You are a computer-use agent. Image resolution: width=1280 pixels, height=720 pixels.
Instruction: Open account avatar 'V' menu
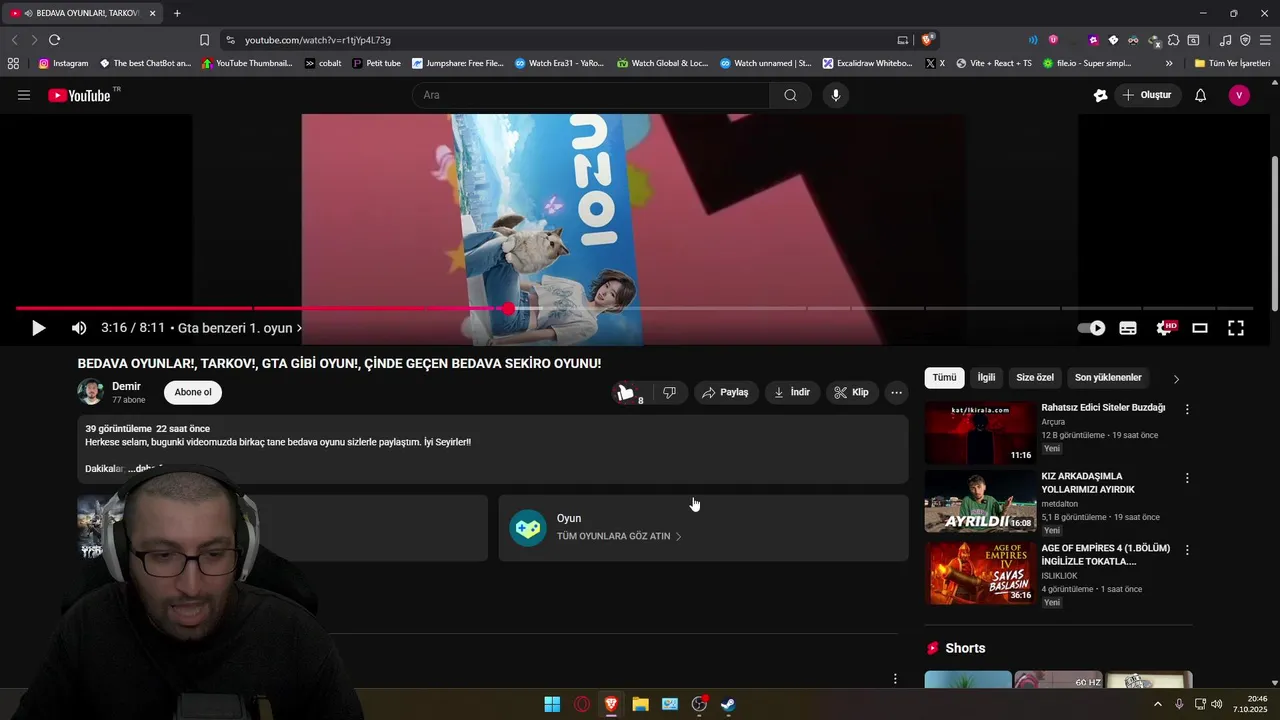[1239, 95]
